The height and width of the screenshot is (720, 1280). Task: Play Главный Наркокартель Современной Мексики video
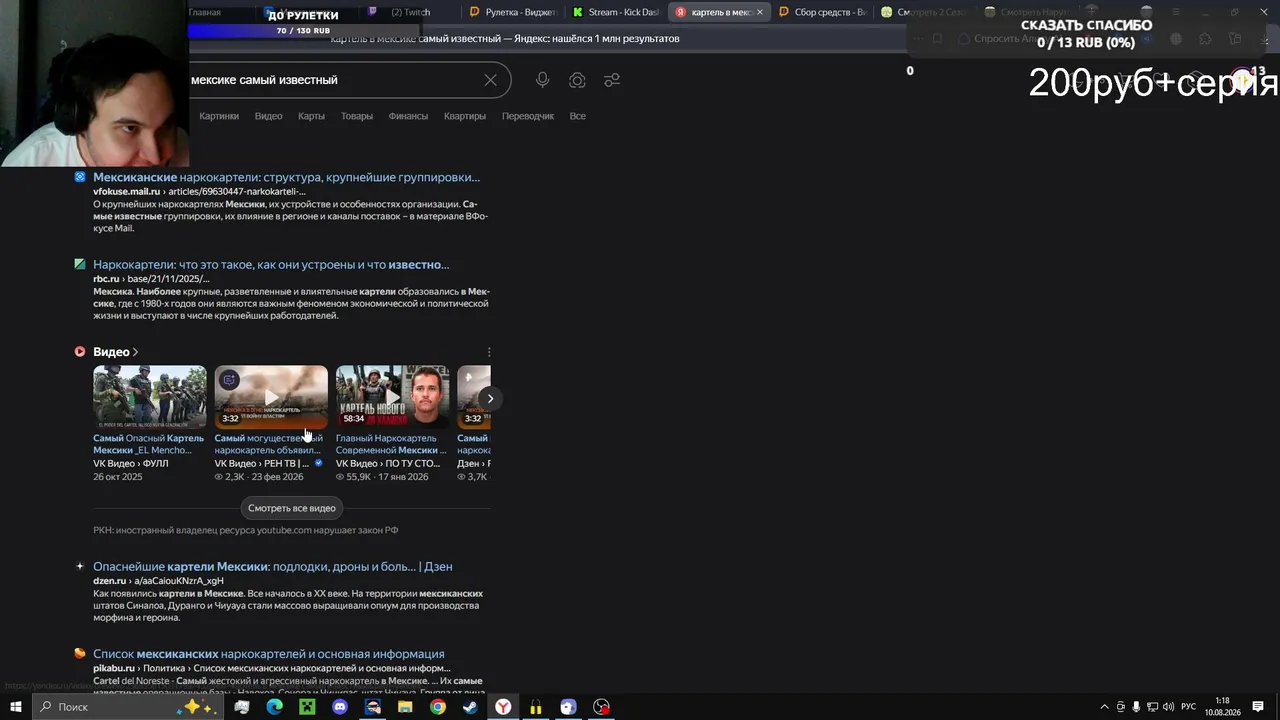point(392,397)
